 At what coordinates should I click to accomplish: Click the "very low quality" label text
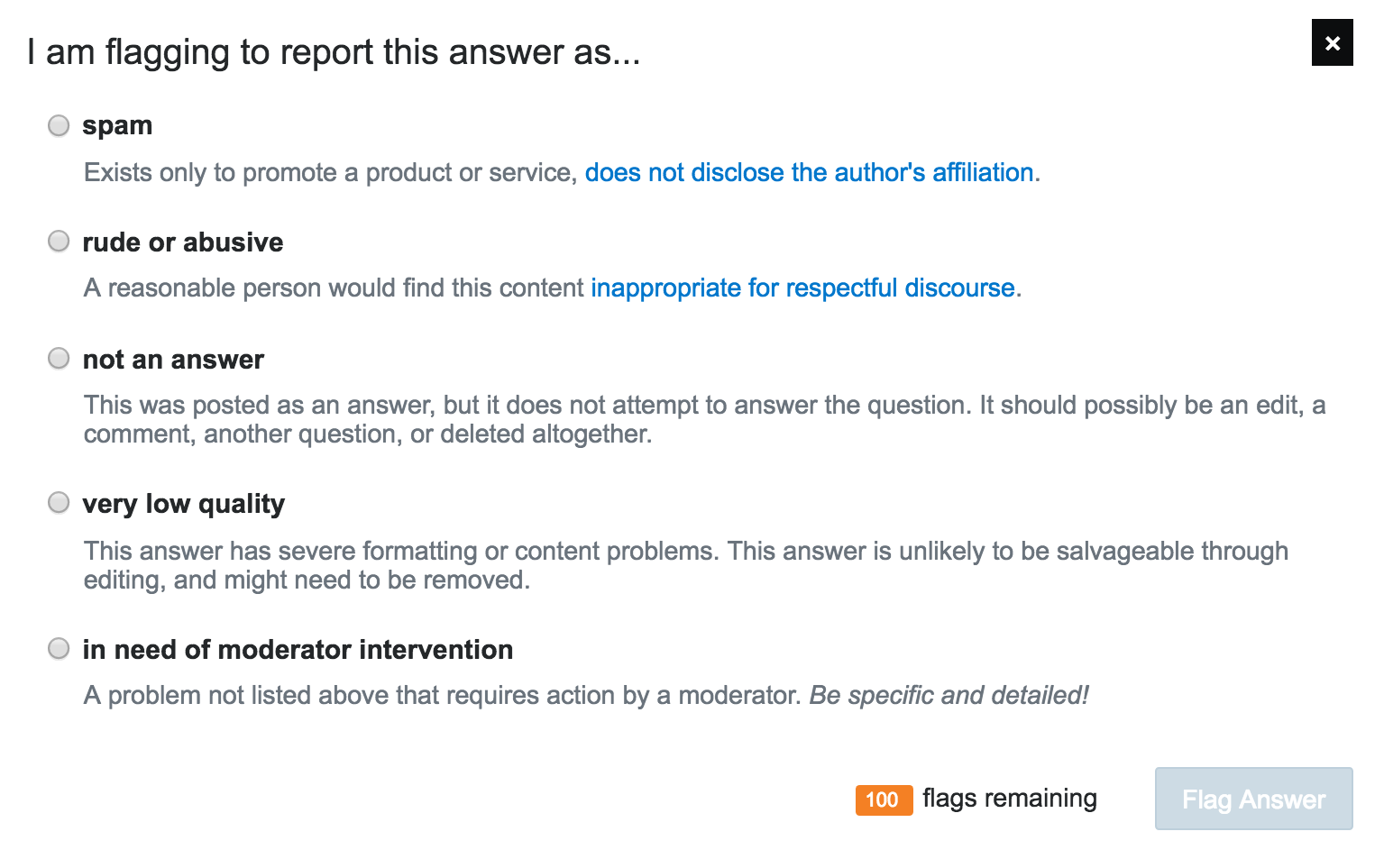[183, 504]
